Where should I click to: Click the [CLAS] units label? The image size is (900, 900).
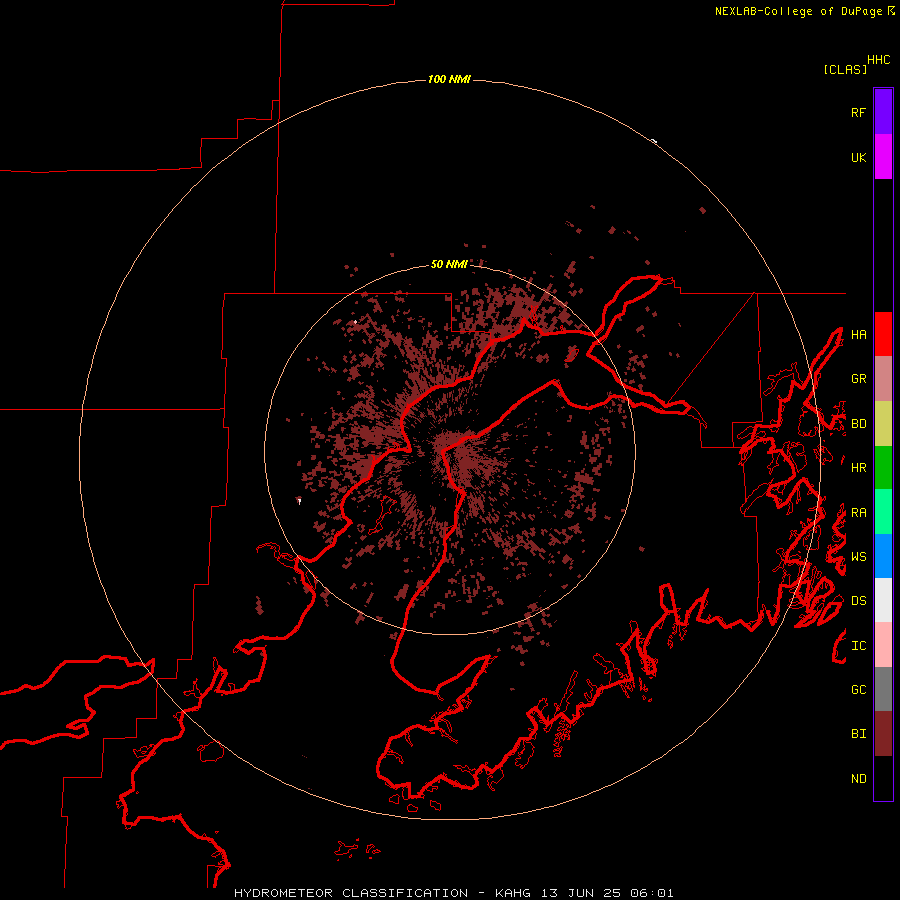tap(845, 69)
